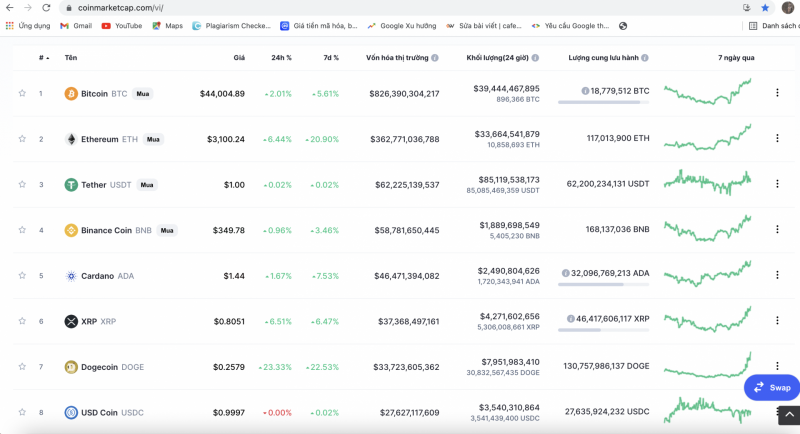Reload the page with refresh icon
The image size is (800, 434).
click(46, 8)
